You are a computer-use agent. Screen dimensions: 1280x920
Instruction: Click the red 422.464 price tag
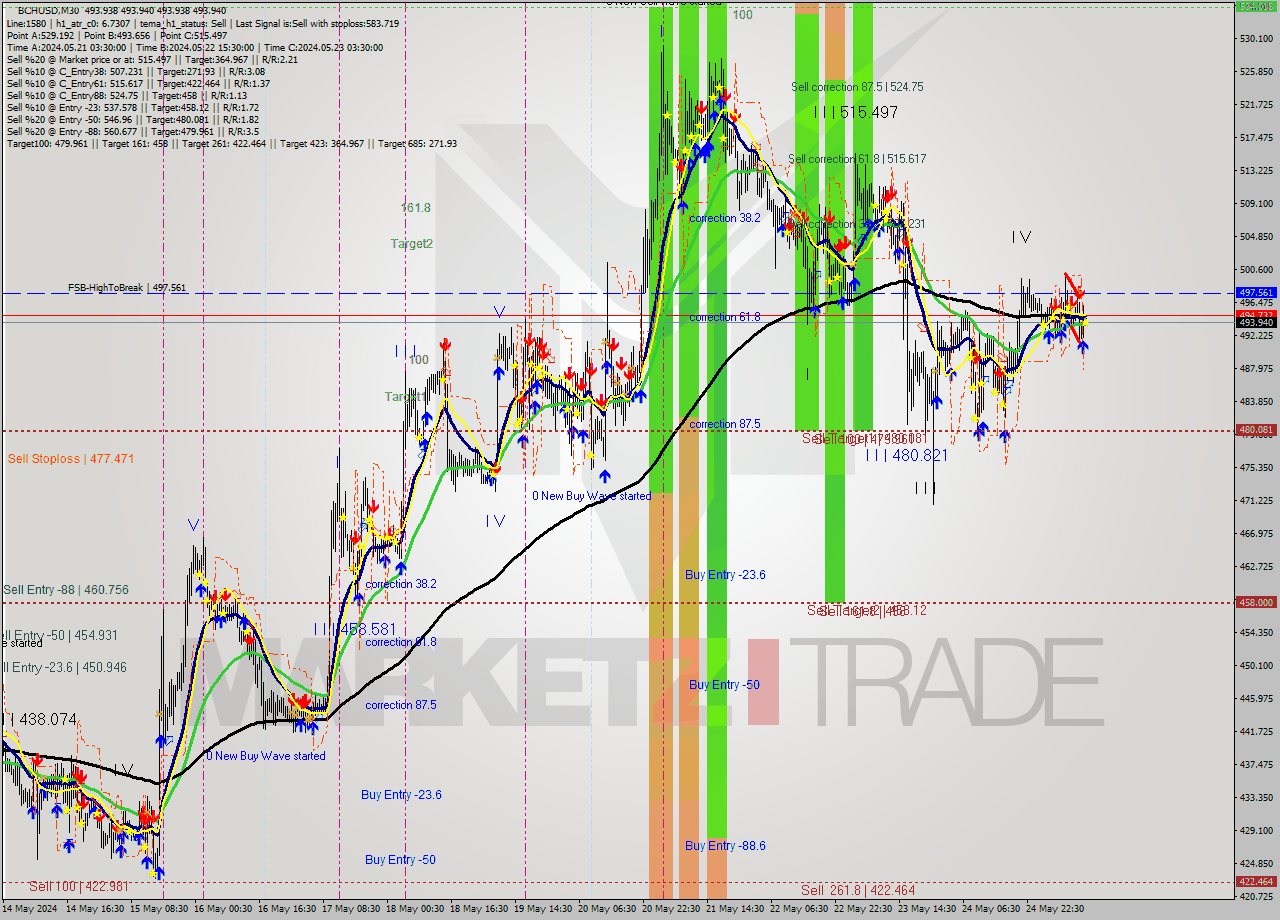(1256, 882)
